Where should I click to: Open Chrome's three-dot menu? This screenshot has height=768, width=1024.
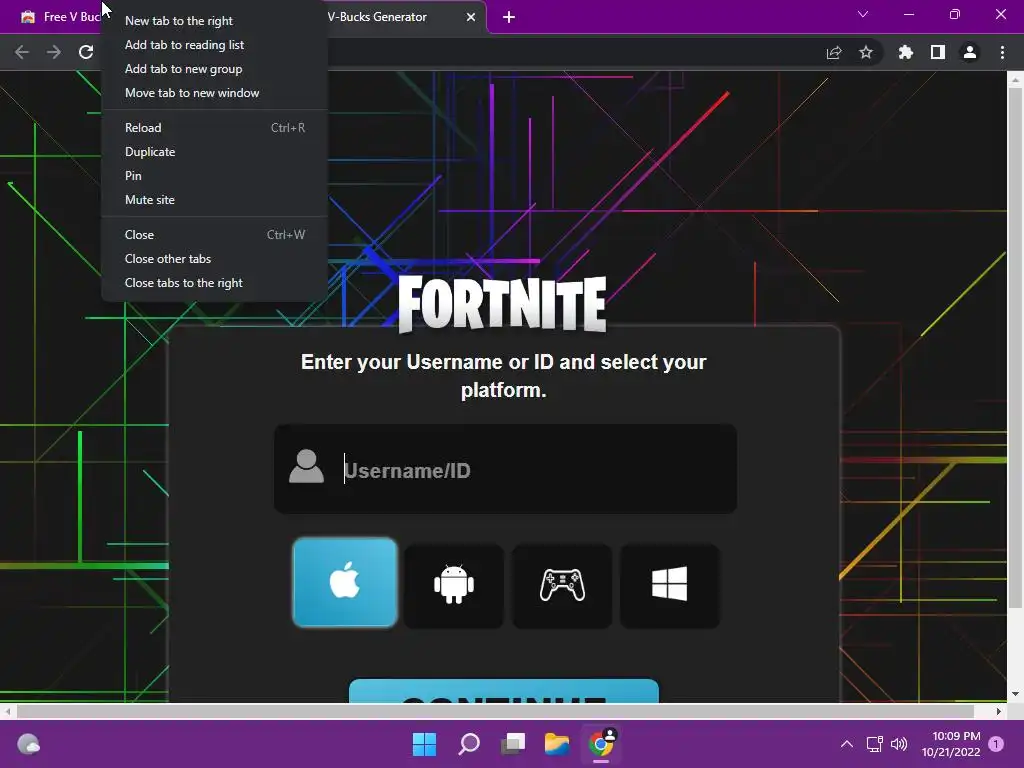pyautogui.click(x=1002, y=52)
